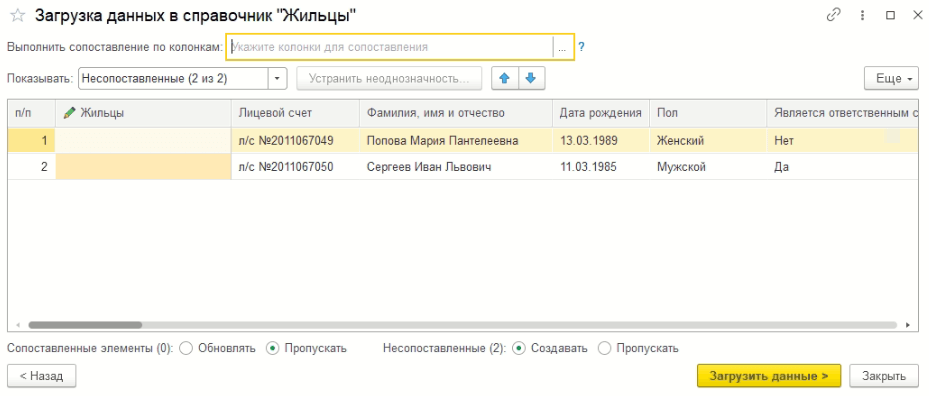The width and height of the screenshot is (929, 396).
Task: Select Попова Мария Пантелеевна cell
Action: 456,141
